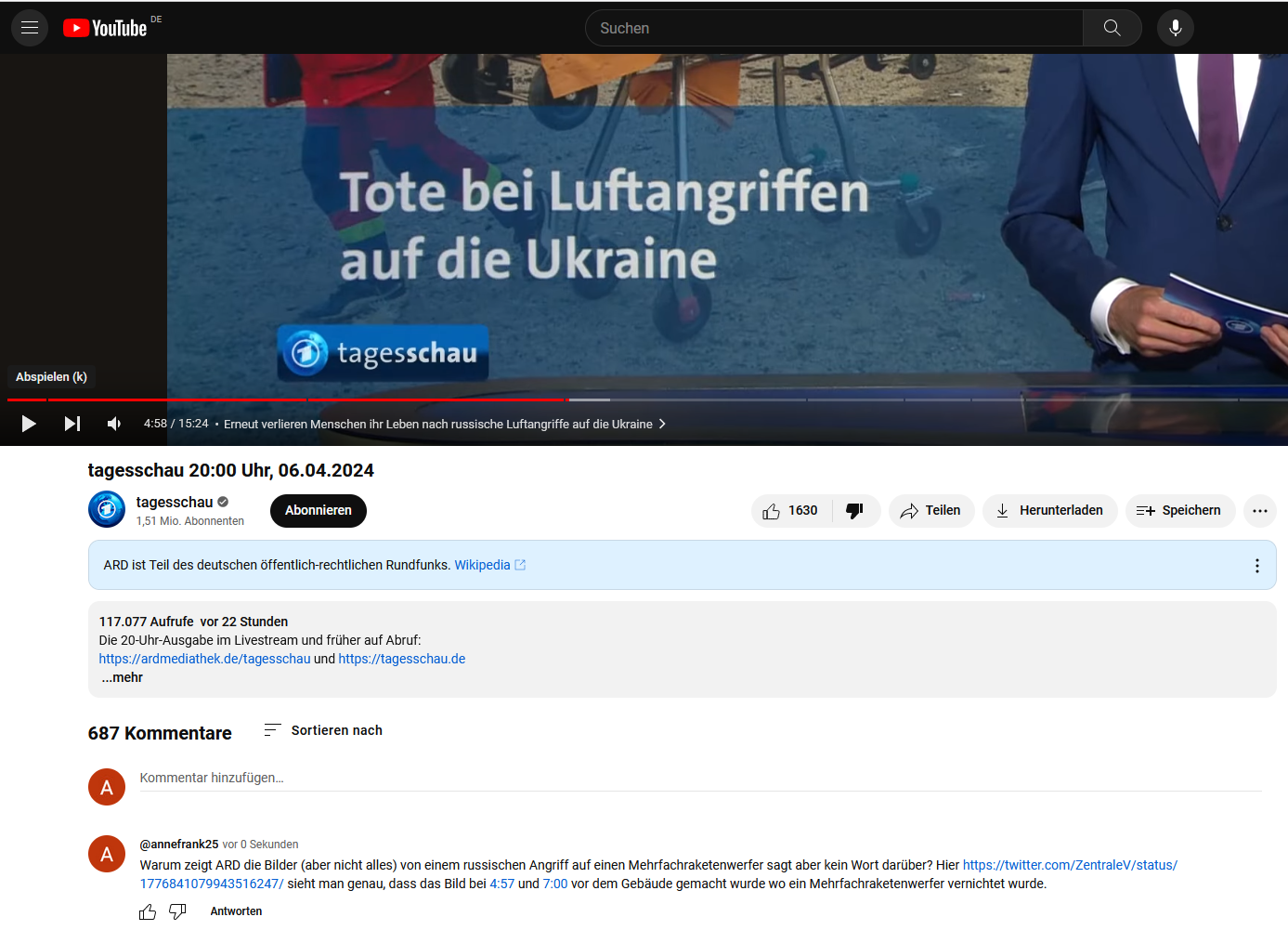Subscribe with the Abonnieren button
1288x930 pixels.
click(x=319, y=510)
